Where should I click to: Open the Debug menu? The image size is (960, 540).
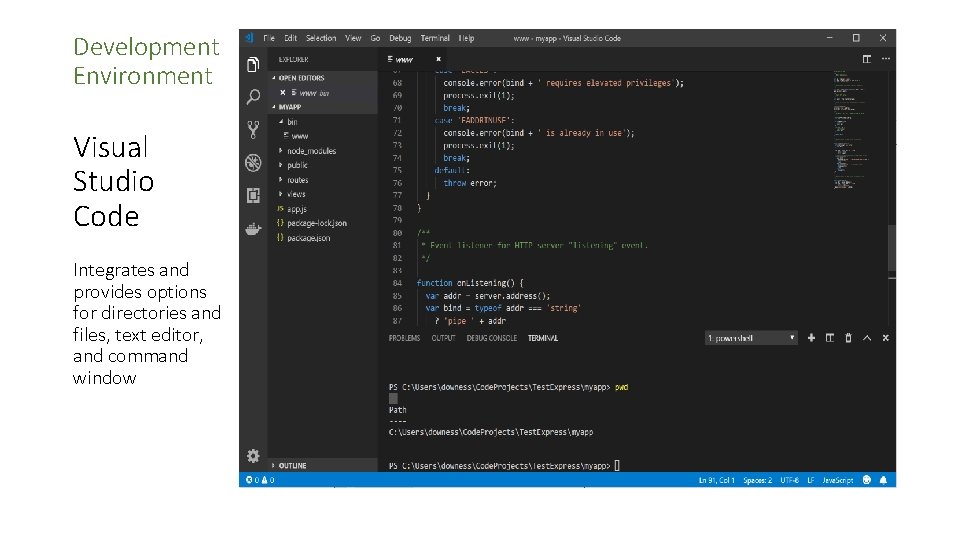(400, 38)
